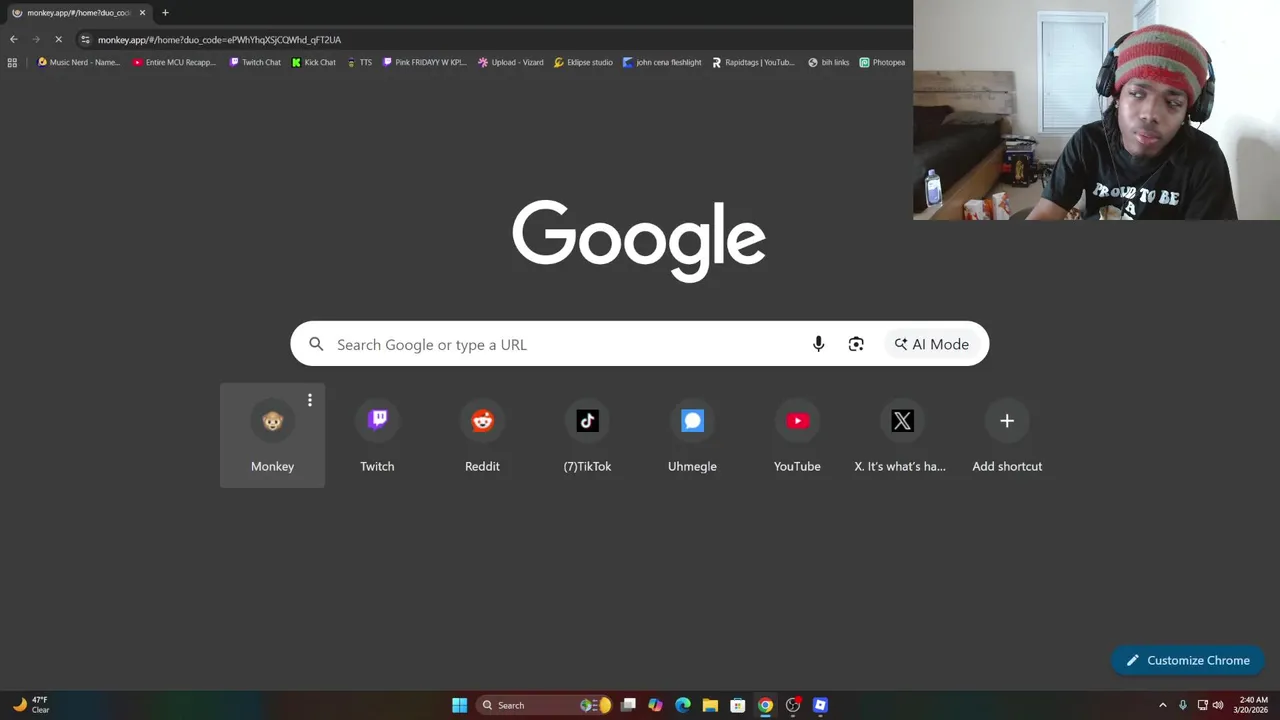The height and width of the screenshot is (720, 1280).
Task: Open the Twitch shortcut
Action: point(377,436)
